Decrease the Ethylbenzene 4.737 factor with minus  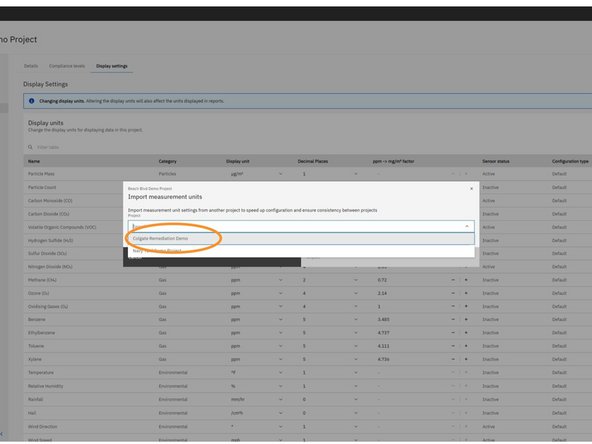tap(453, 333)
